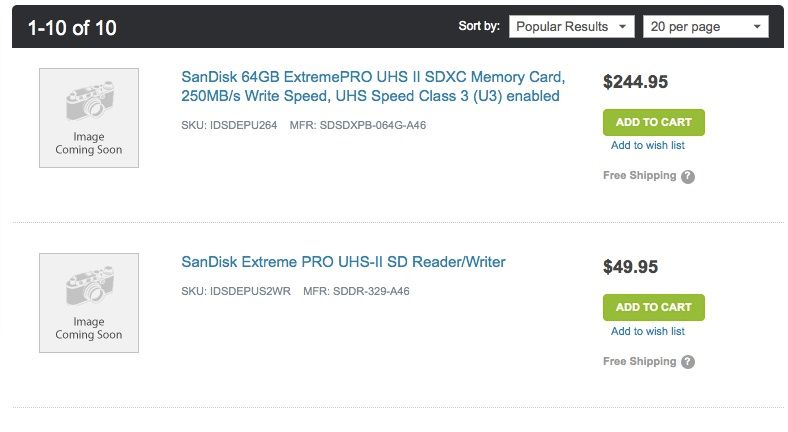The image size is (788, 432).
Task: Click Free Shipping help icon for 64GB card
Action: click(688, 176)
